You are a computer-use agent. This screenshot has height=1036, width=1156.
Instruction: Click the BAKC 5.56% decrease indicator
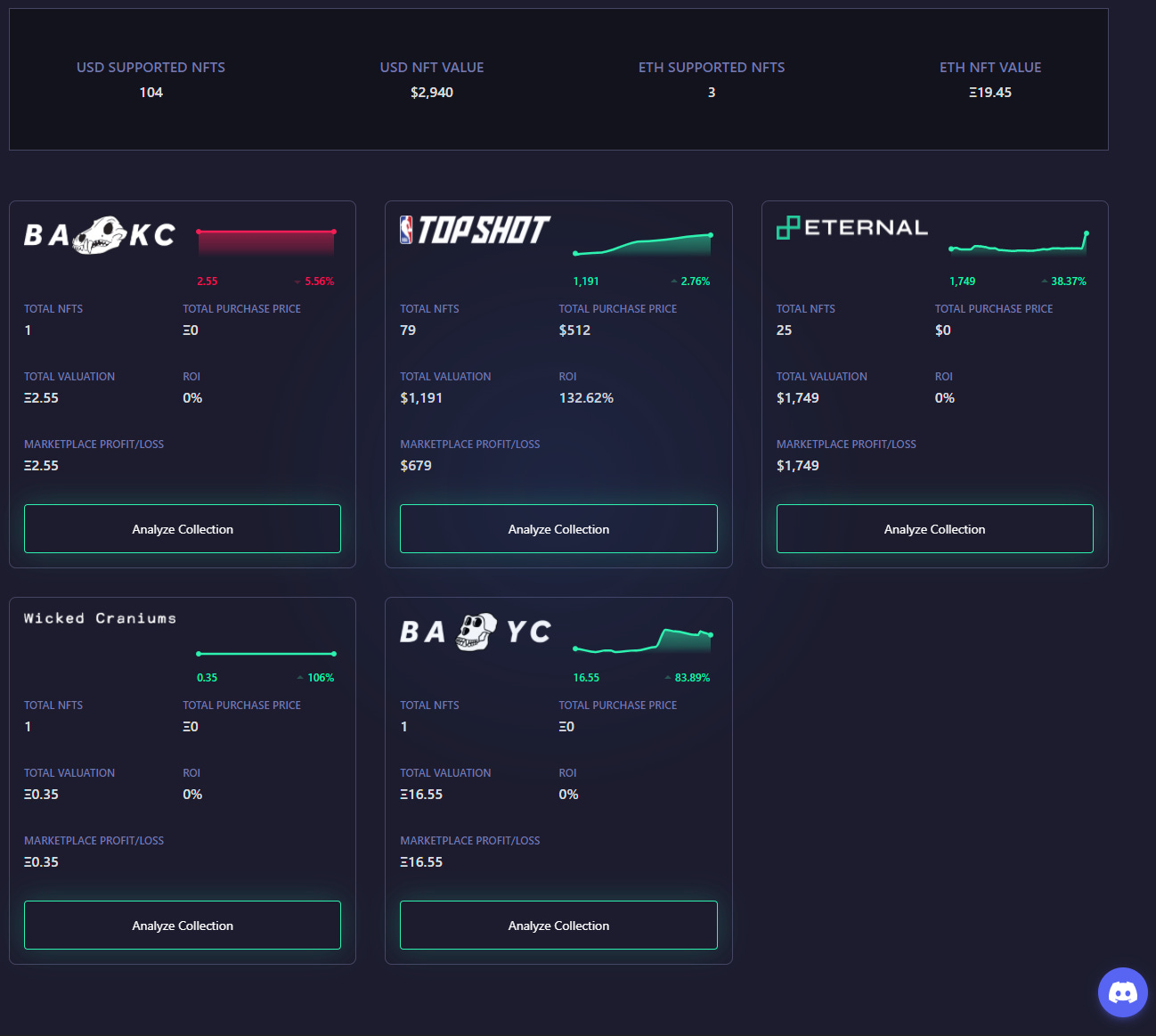(x=314, y=281)
